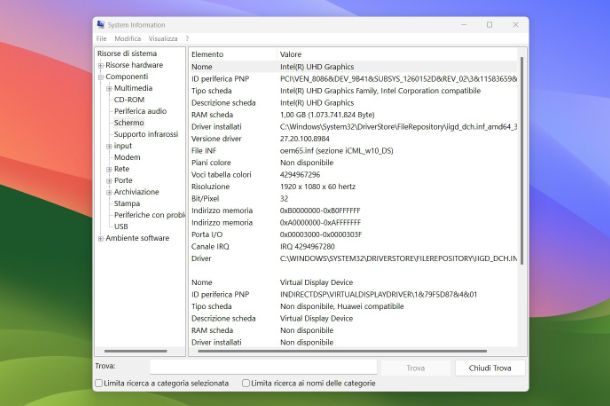The image size is (610, 406).
Task: Maximize the System Information window
Action: click(x=489, y=24)
